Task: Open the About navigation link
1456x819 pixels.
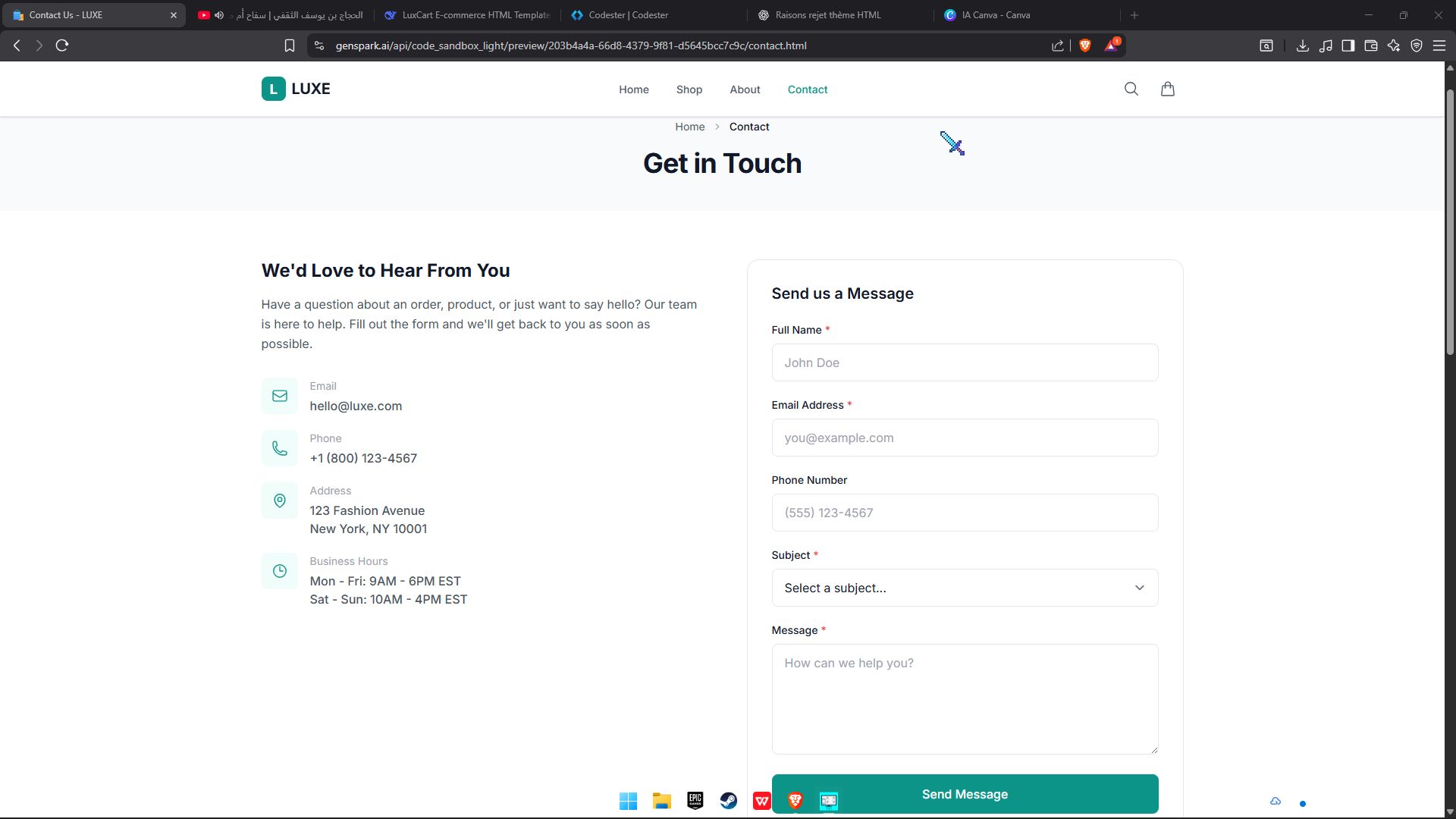Action: tap(745, 89)
